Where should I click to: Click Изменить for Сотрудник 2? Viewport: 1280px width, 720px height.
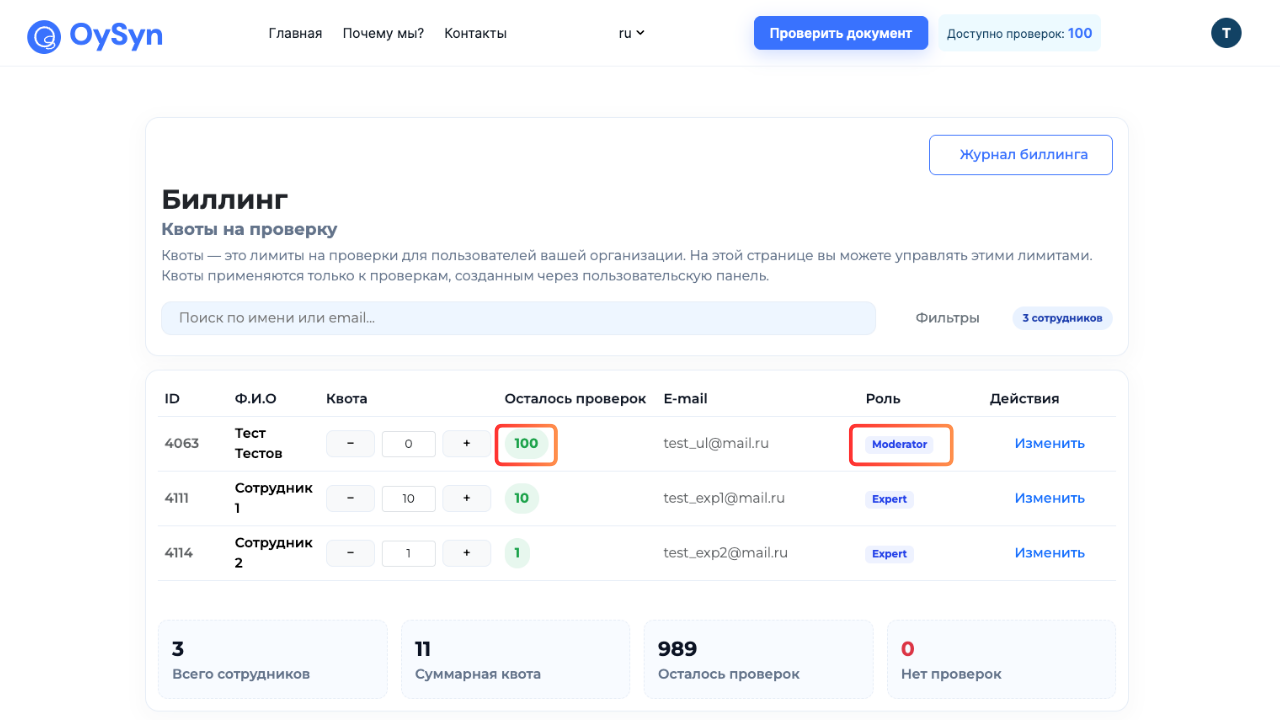coord(1049,552)
